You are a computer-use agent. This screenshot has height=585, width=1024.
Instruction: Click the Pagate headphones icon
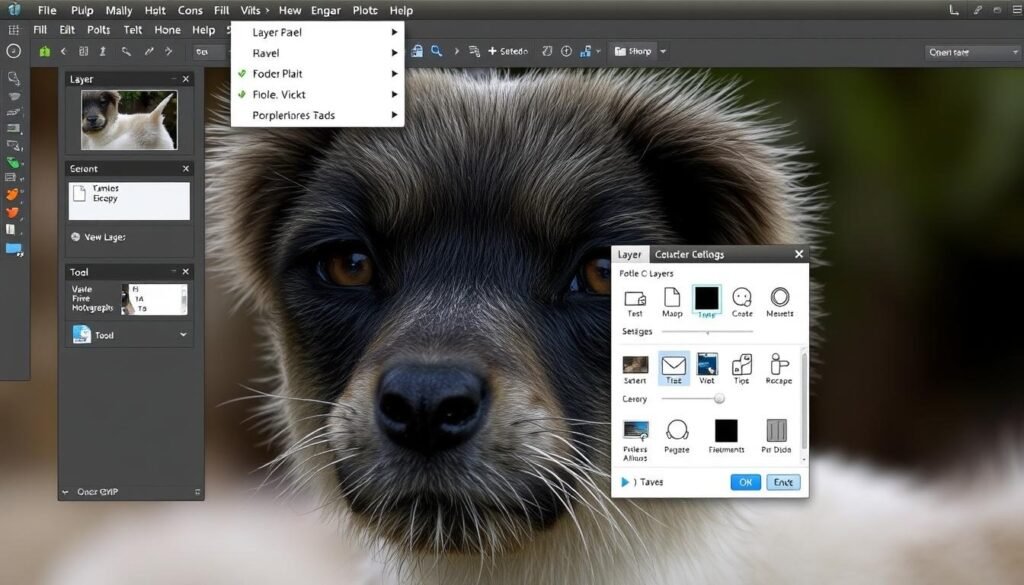[x=677, y=431]
